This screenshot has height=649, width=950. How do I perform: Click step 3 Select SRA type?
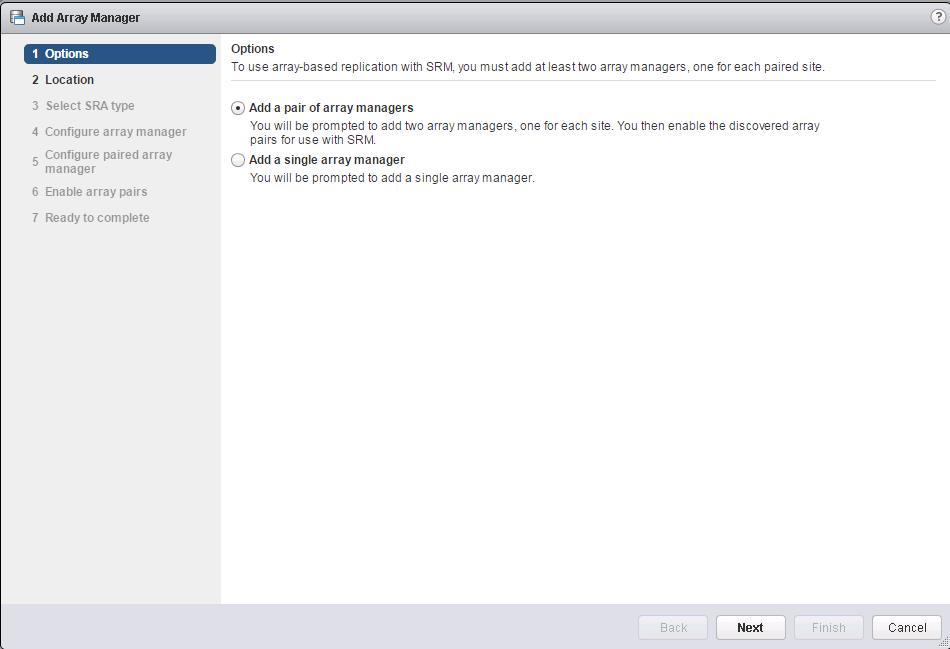pos(83,105)
